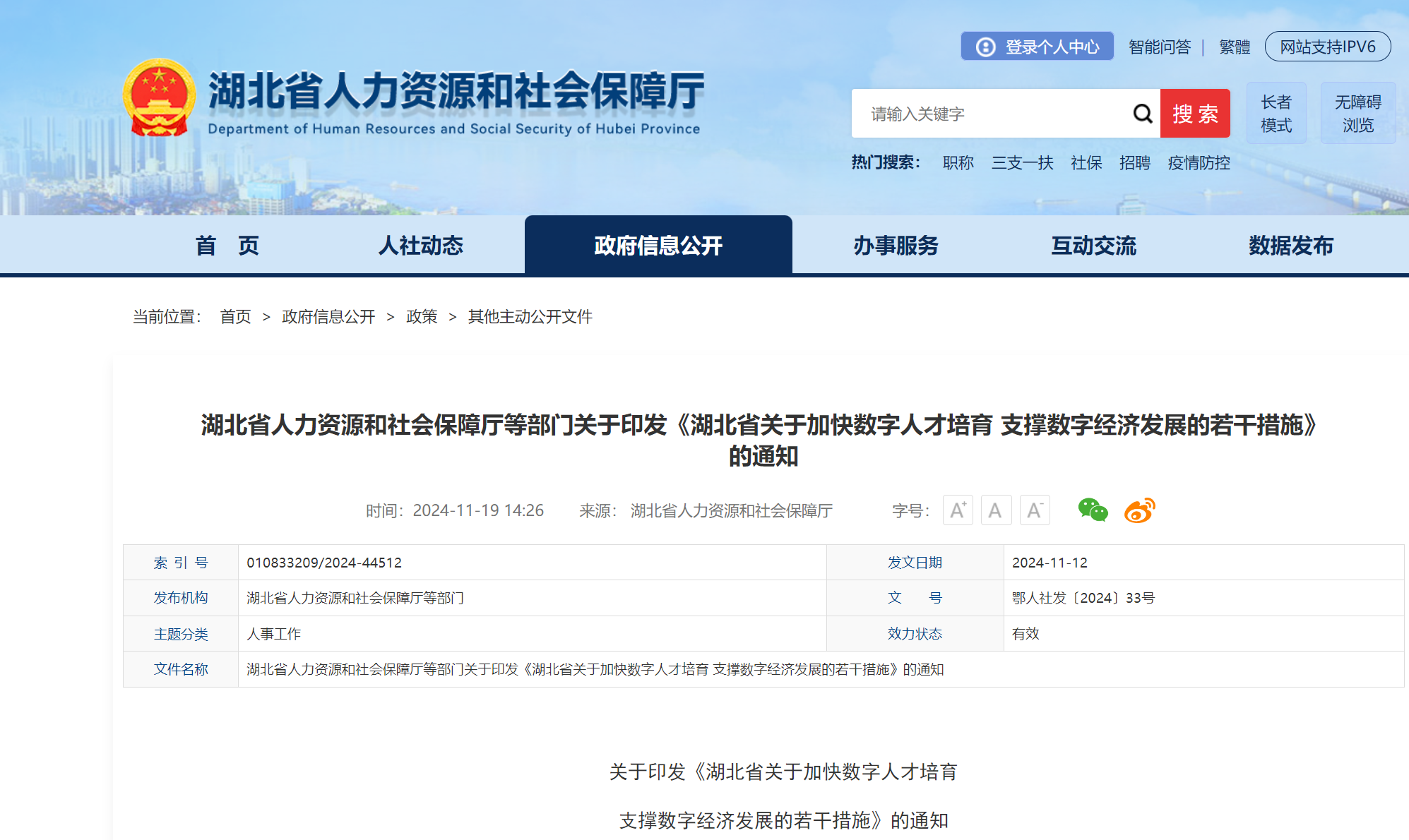The image size is (1409, 840).
Task: Open the 政府信息公开 tab
Action: (658, 245)
